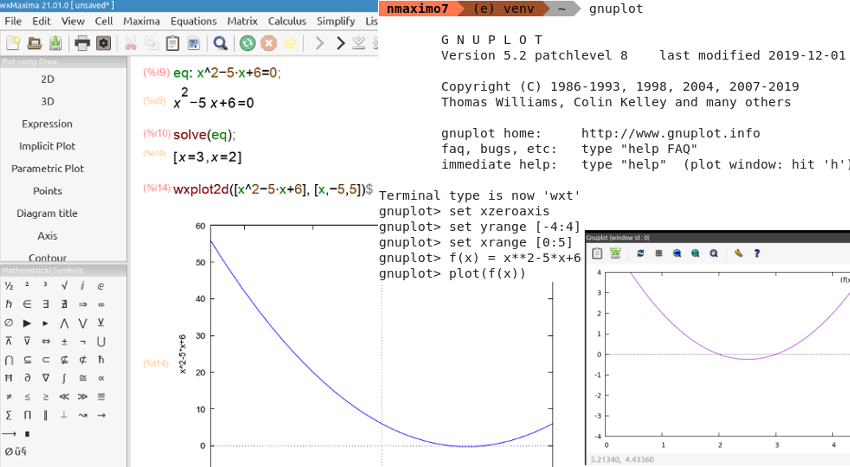
Task: Insert the summation sigma symbol
Action: tap(9, 415)
